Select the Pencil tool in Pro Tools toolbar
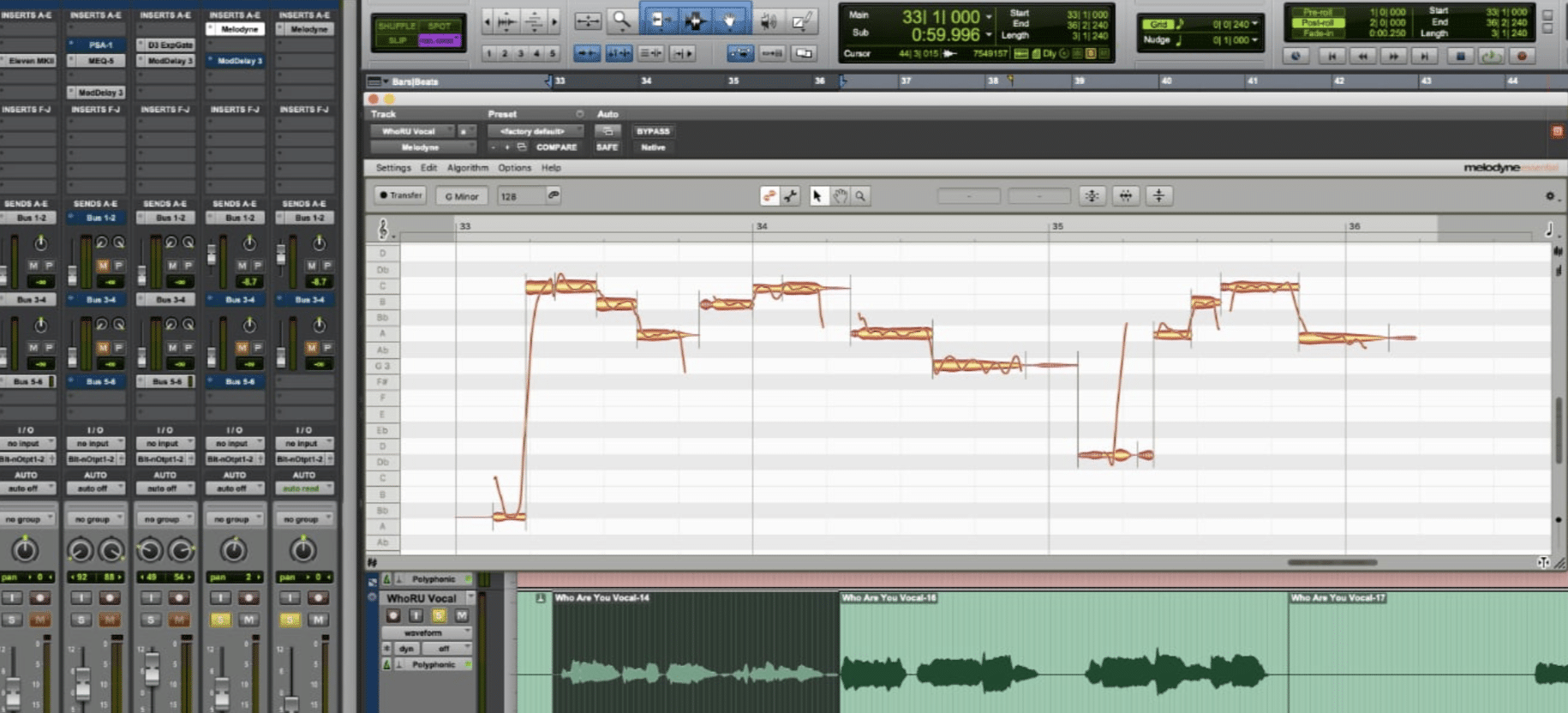 [x=802, y=21]
